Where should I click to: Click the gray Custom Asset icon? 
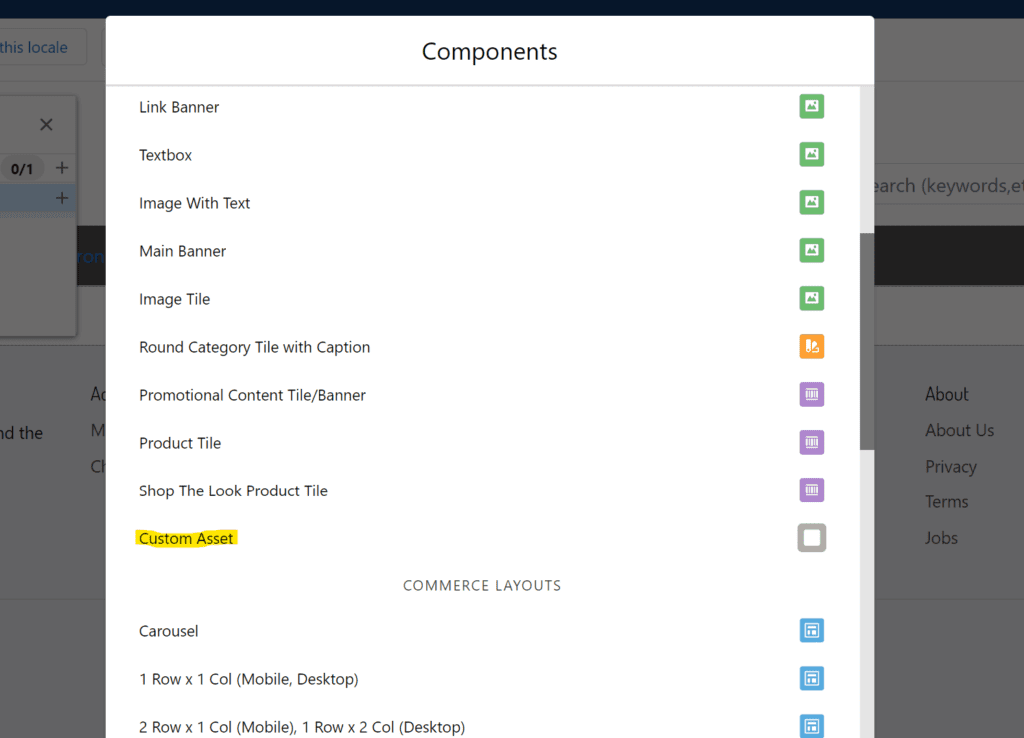811,537
